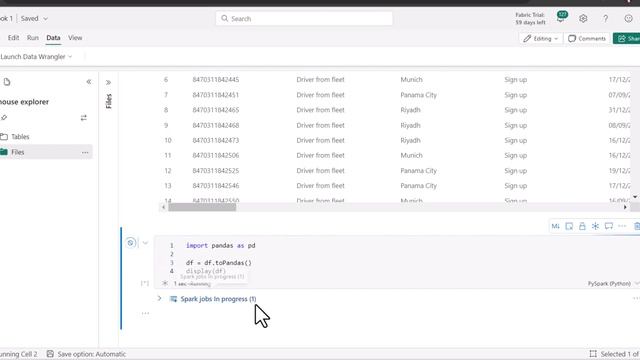Viewport: 640px width, 360px height.
Task: Expand Spark jobs in progress details
Action: pos(160,299)
